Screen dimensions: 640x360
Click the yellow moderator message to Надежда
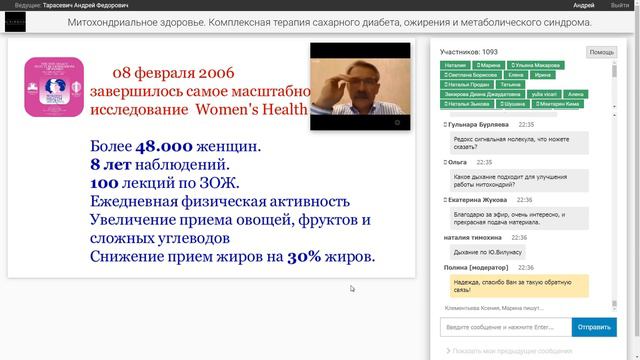(519, 286)
